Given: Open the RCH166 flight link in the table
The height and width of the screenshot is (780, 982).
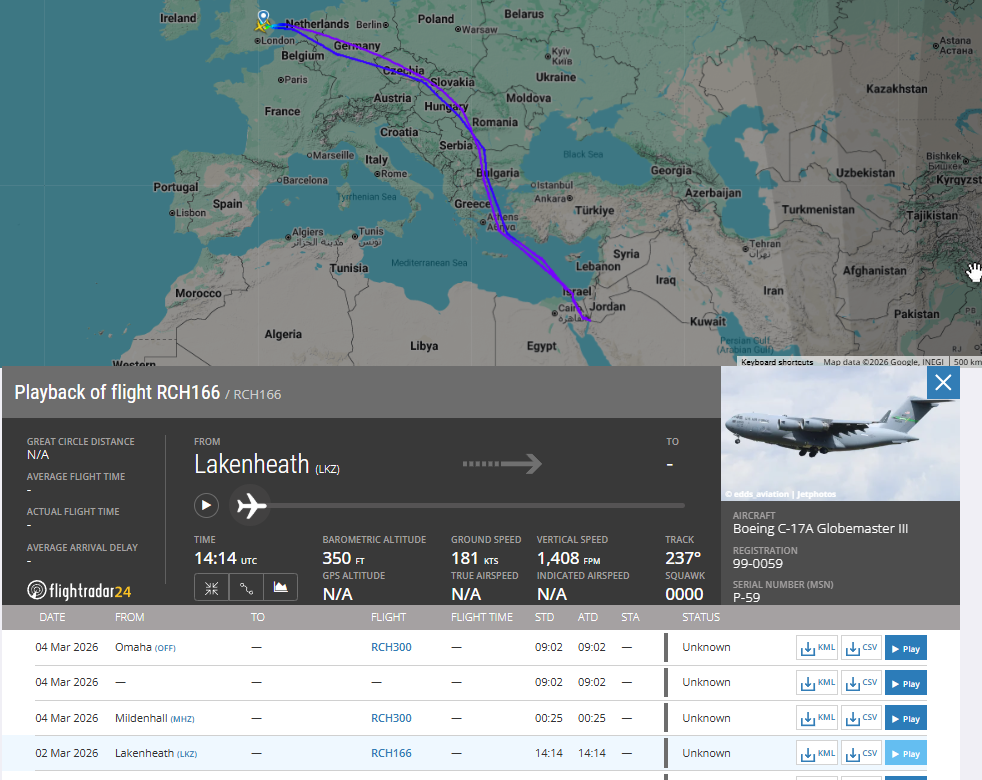Looking at the screenshot, I should [x=391, y=753].
